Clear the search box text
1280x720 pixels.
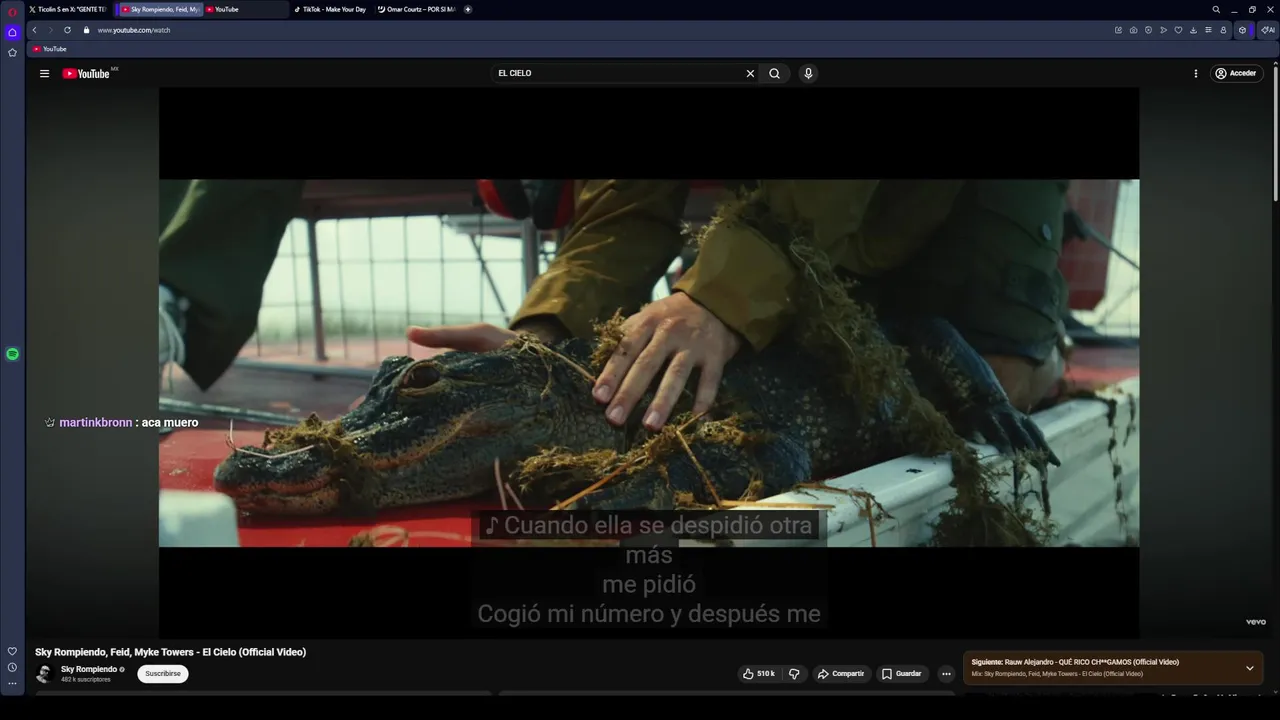pyautogui.click(x=750, y=73)
